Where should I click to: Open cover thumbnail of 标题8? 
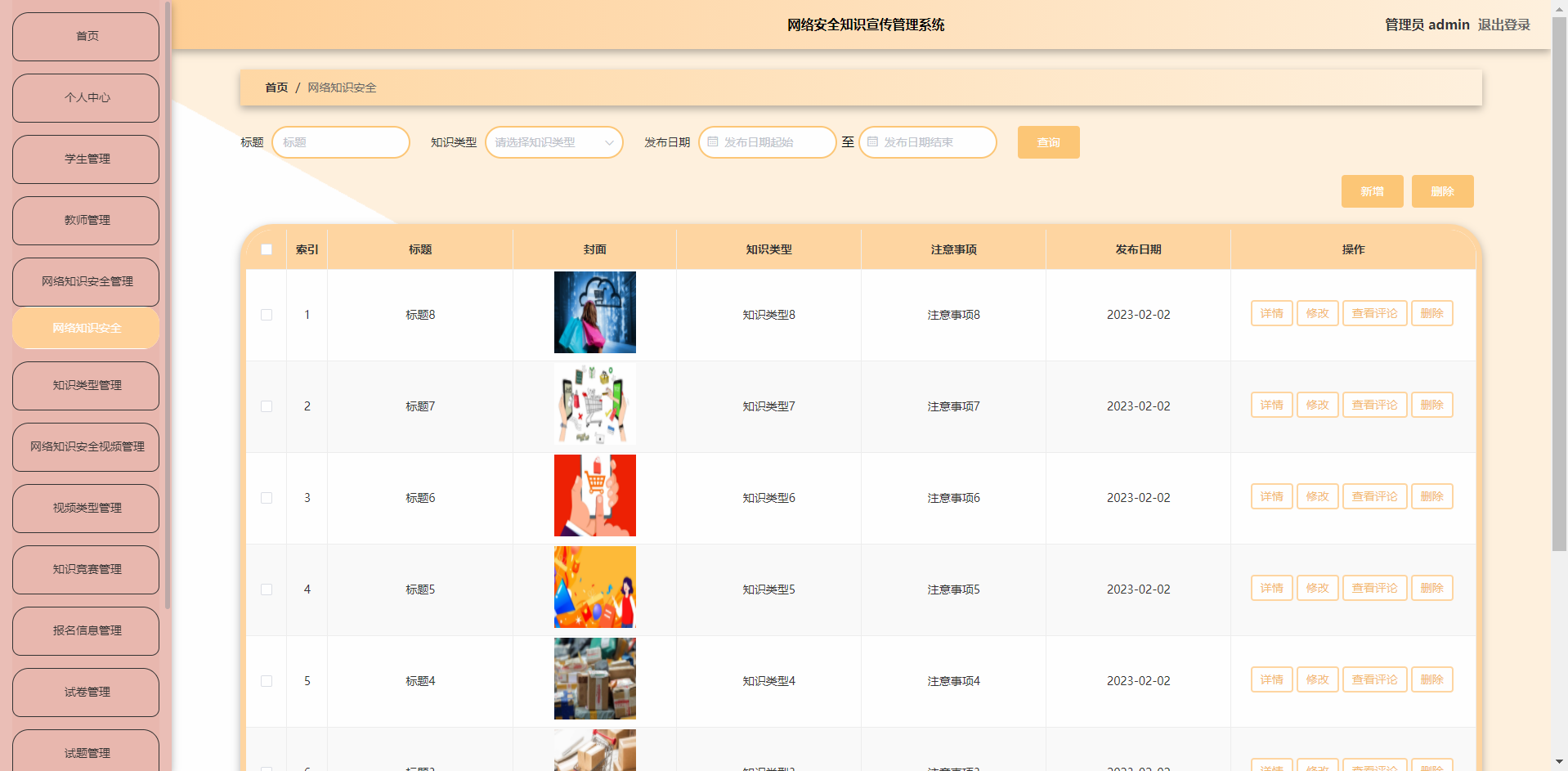[594, 312]
